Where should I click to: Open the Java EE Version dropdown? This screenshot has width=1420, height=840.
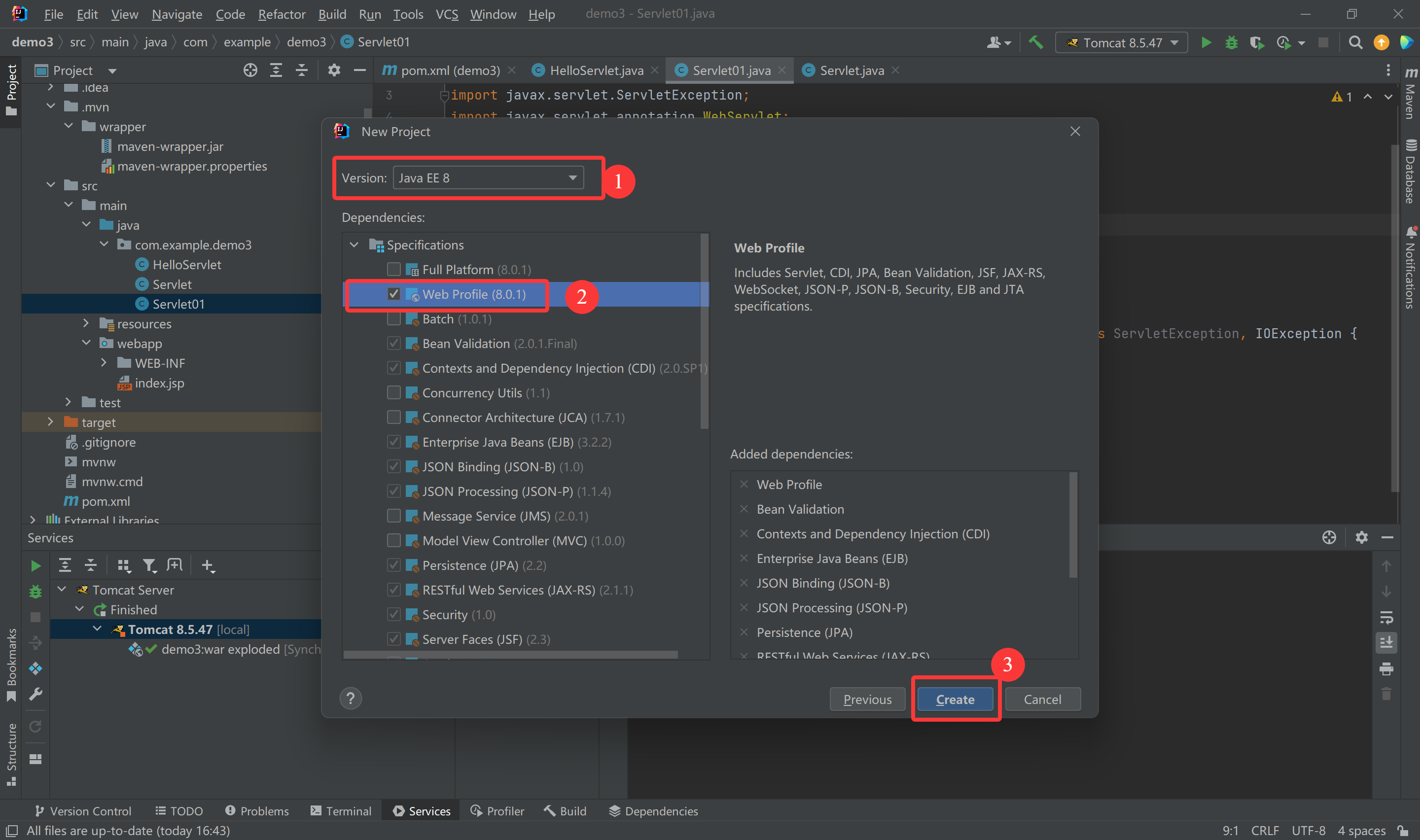click(x=488, y=178)
